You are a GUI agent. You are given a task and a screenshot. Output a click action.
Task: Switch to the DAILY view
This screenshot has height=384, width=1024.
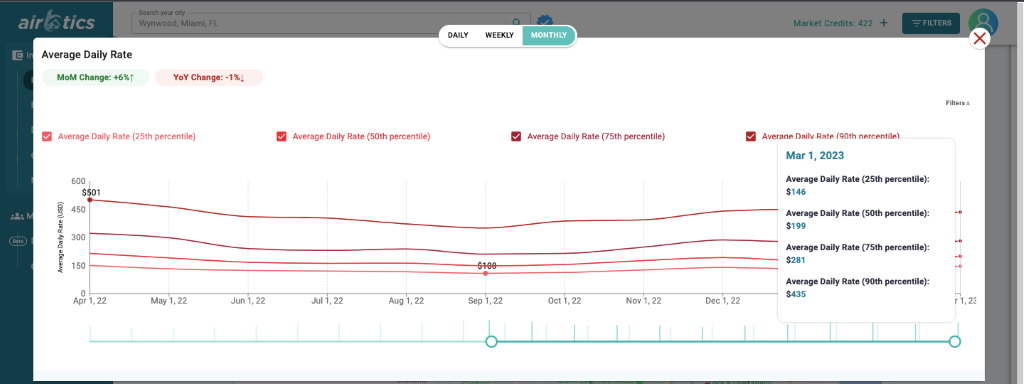click(x=458, y=35)
